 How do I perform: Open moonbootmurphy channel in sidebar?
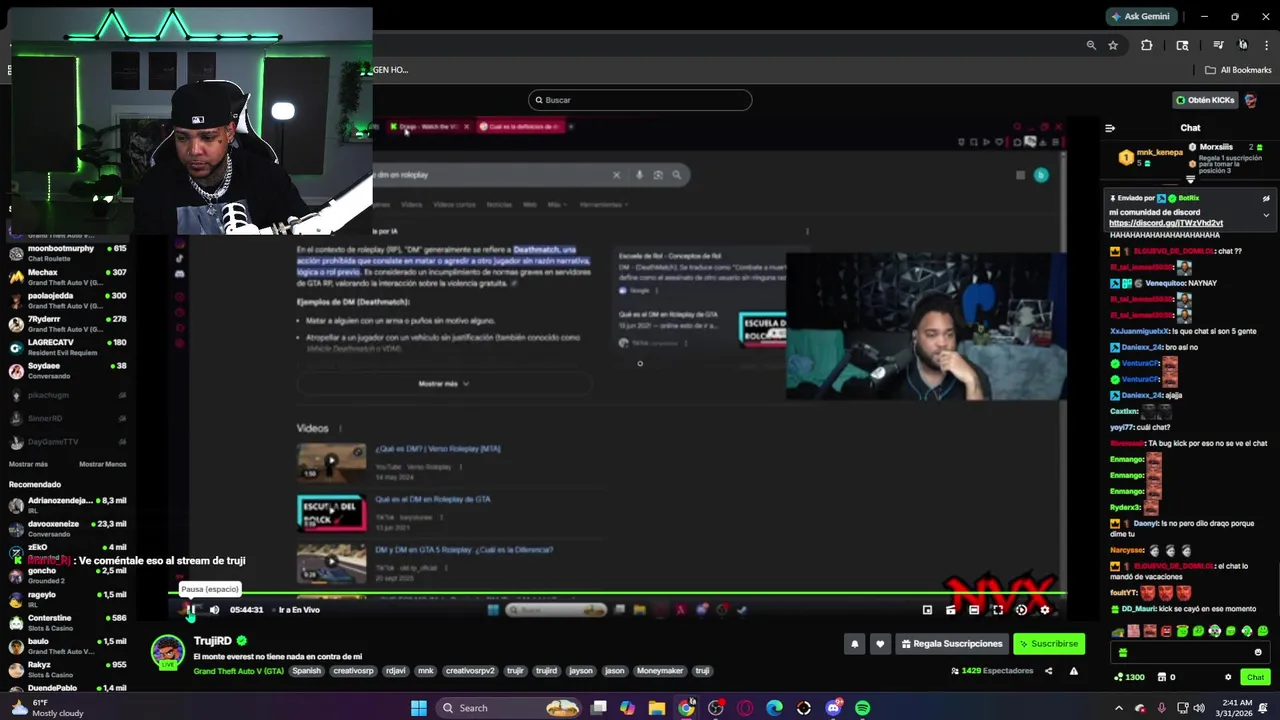pos(67,253)
